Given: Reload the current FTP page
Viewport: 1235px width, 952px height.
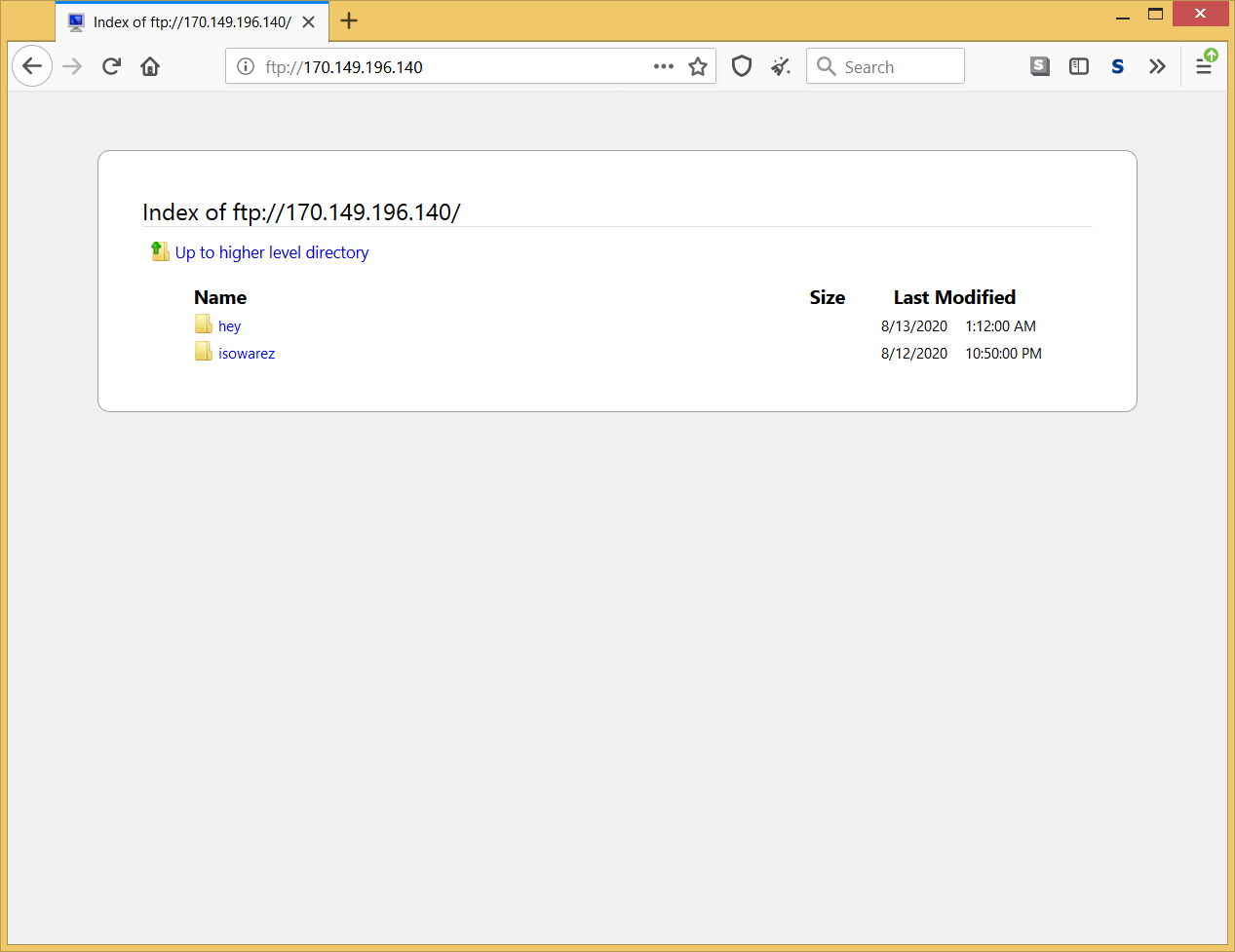Looking at the screenshot, I should pyautogui.click(x=111, y=66).
